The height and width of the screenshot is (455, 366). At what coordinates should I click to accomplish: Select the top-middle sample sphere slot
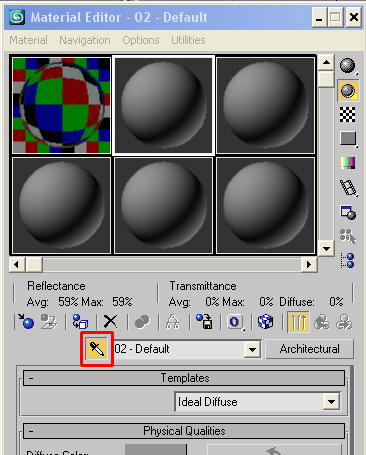(163, 105)
